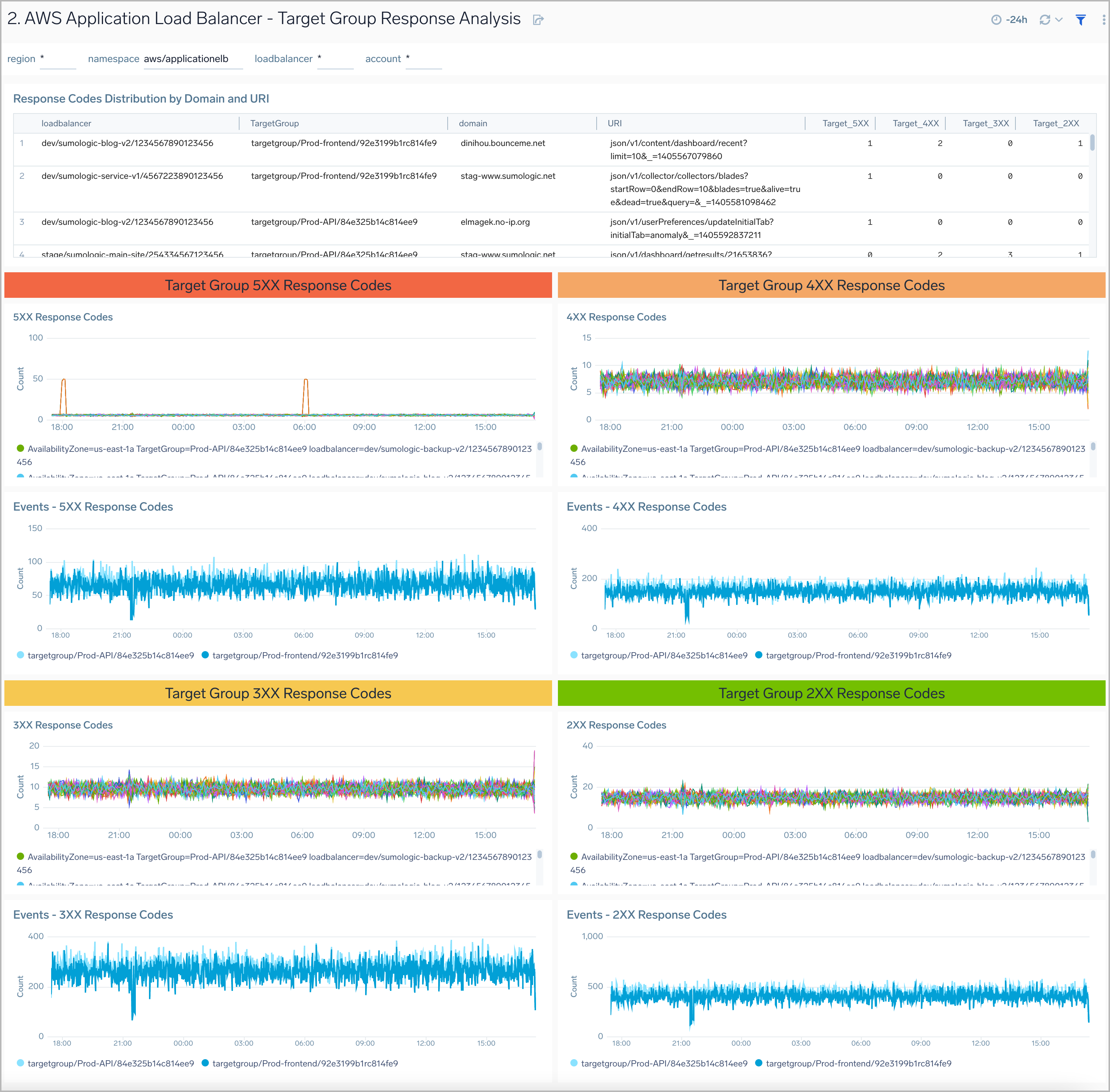Click Target Group 5XX Response Codes banner
This screenshot has height=1092, width=1110.
[x=278, y=285]
